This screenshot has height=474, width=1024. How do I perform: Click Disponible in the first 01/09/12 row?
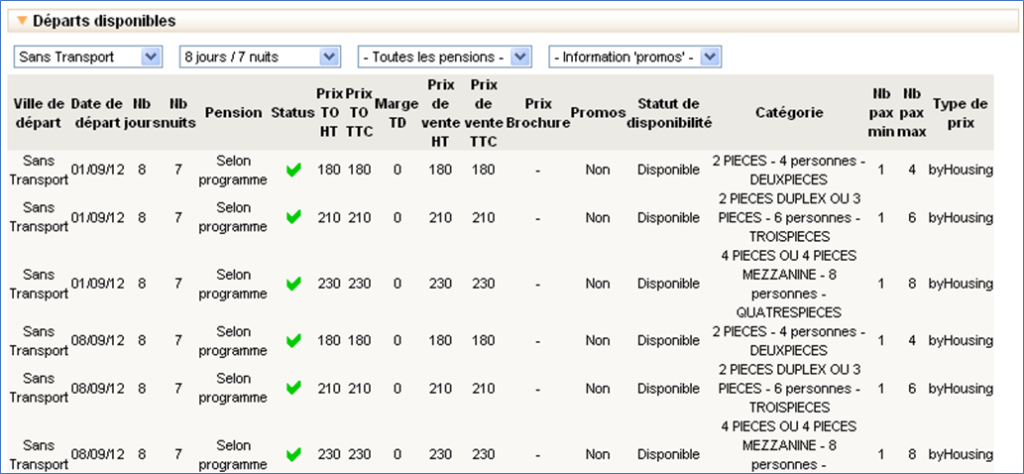pyautogui.click(x=668, y=170)
